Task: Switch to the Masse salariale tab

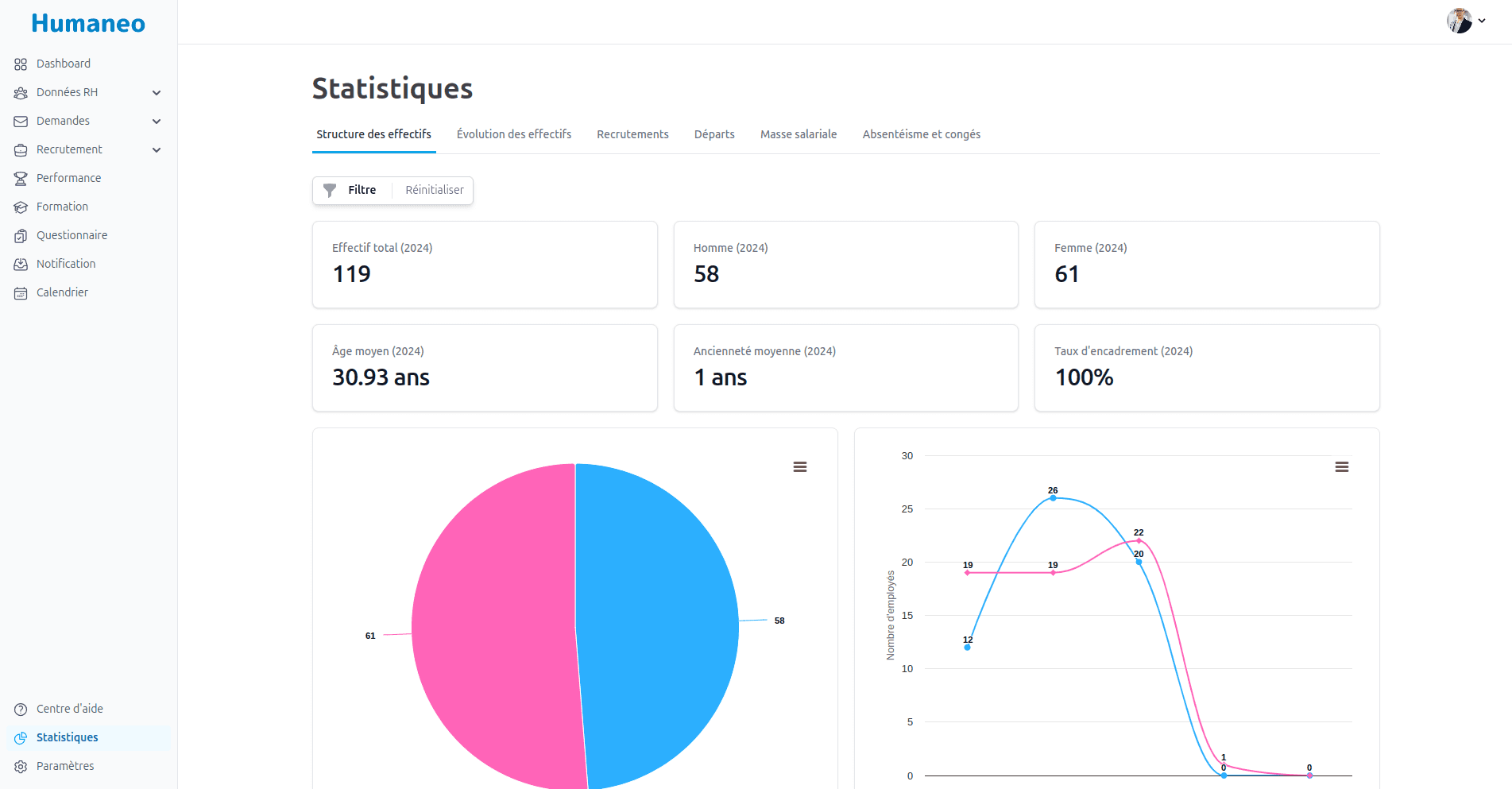Action: point(798,134)
